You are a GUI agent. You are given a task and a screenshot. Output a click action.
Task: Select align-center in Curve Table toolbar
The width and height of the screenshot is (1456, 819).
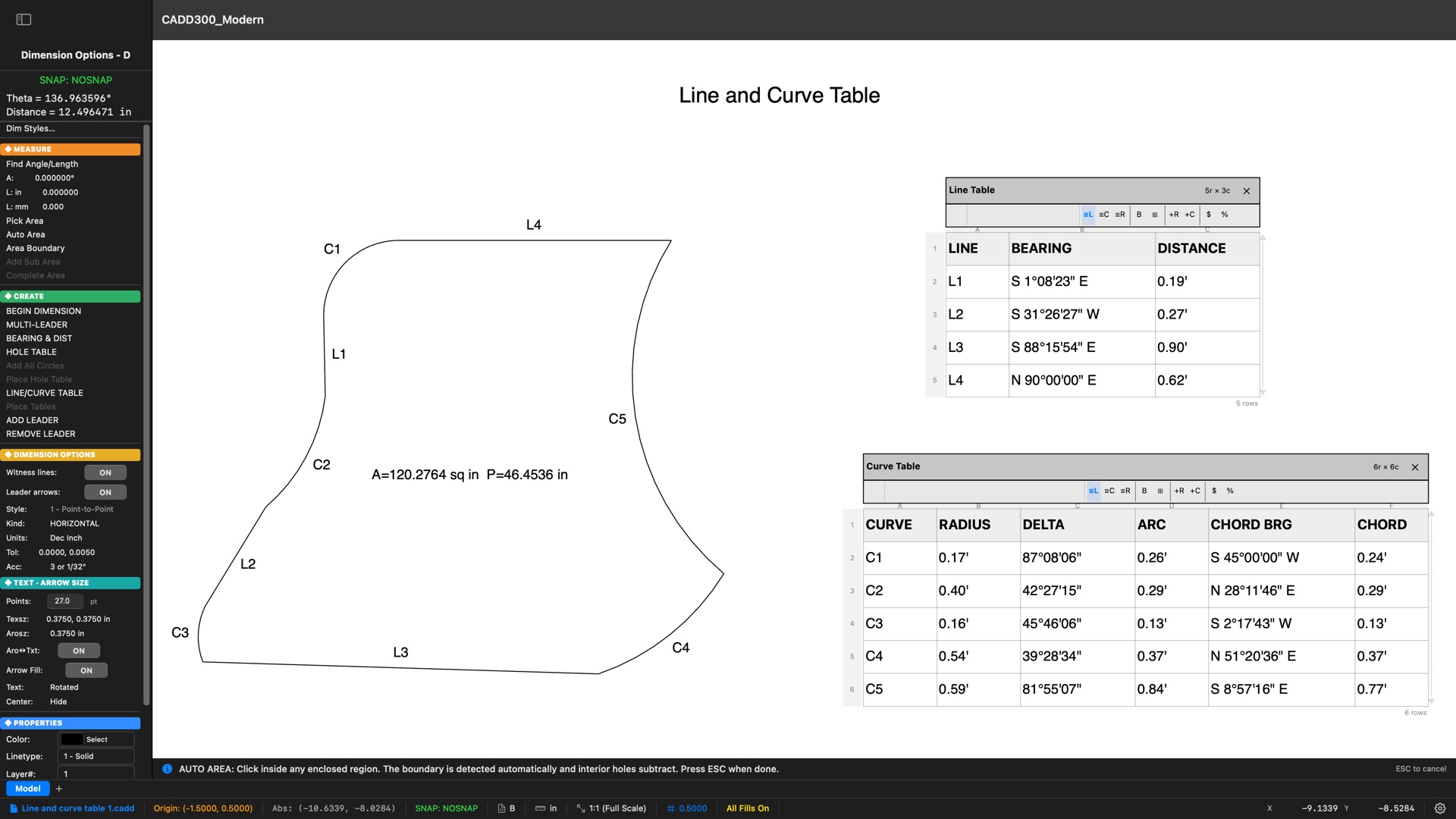click(1109, 491)
